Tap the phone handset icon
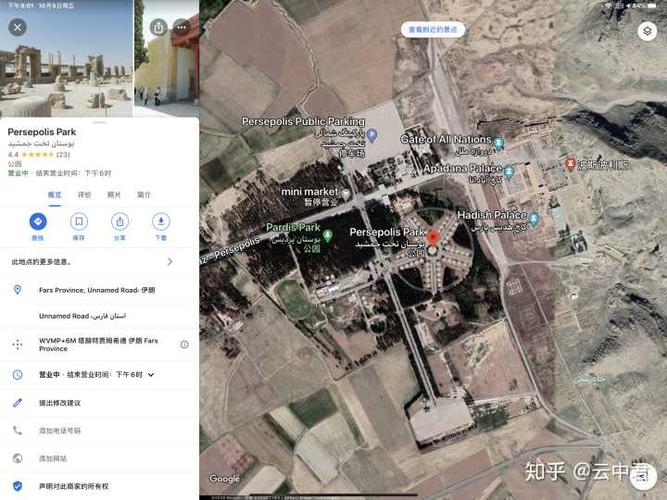The image size is (667, 500). [17, 431]
